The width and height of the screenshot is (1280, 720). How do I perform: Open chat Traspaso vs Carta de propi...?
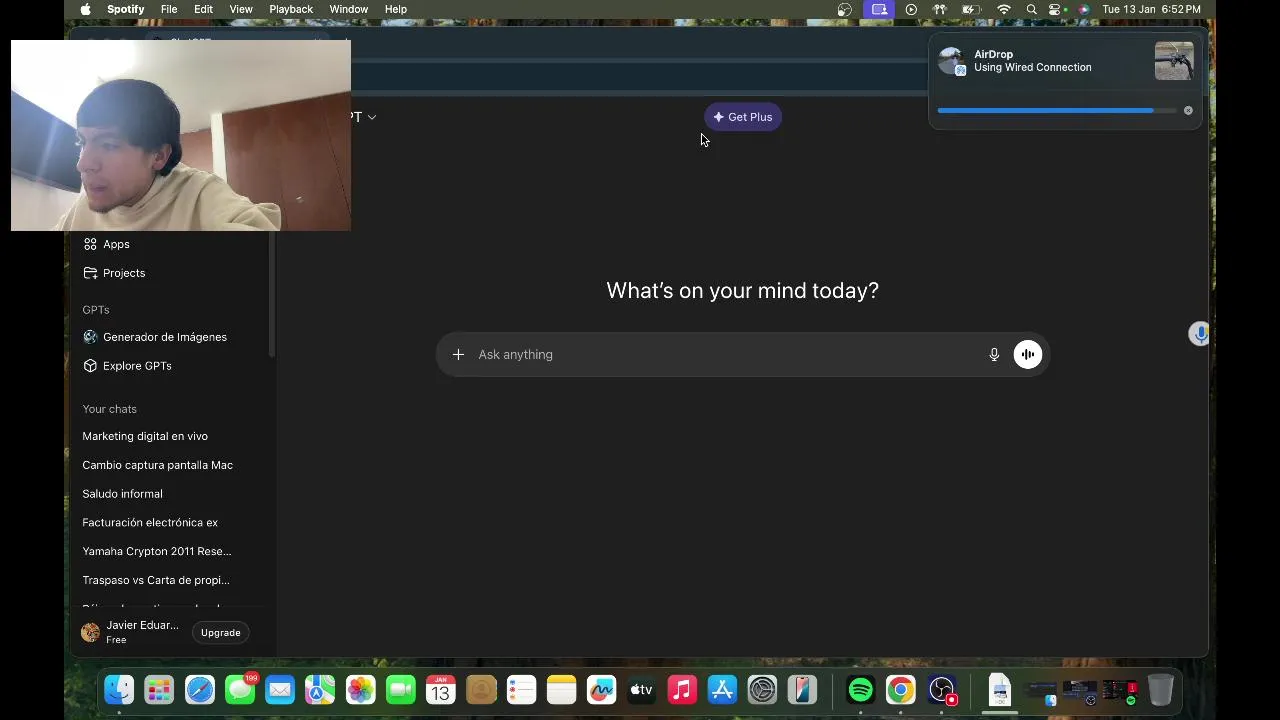tap(156, 580)
